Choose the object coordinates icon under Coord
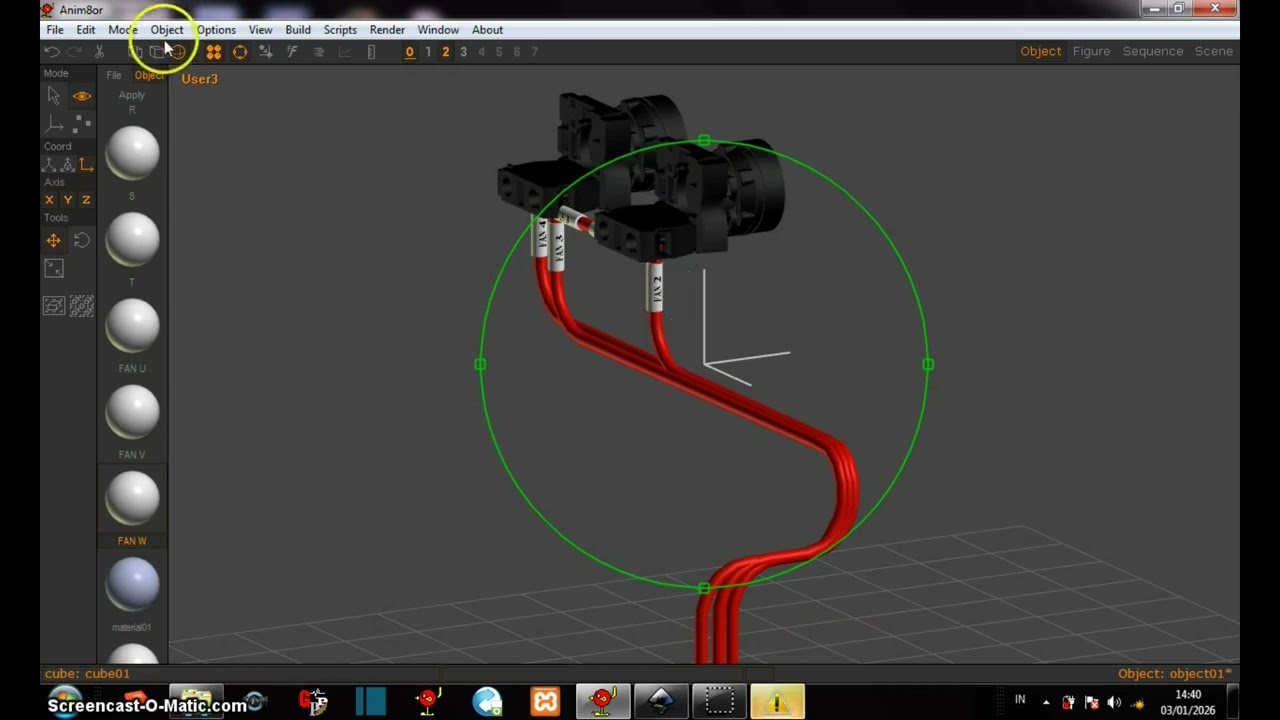This screenshot has height=720, width=1280. [68, 165]
